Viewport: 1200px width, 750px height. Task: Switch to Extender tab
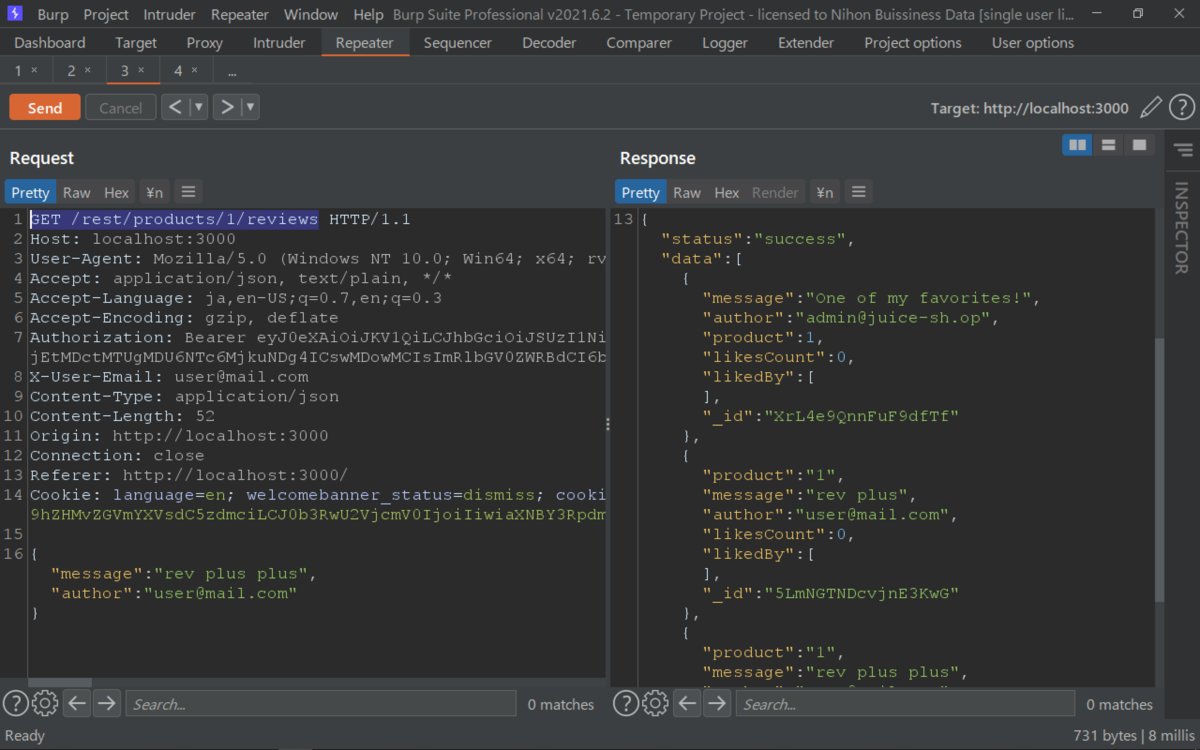(x=806, y=43)
